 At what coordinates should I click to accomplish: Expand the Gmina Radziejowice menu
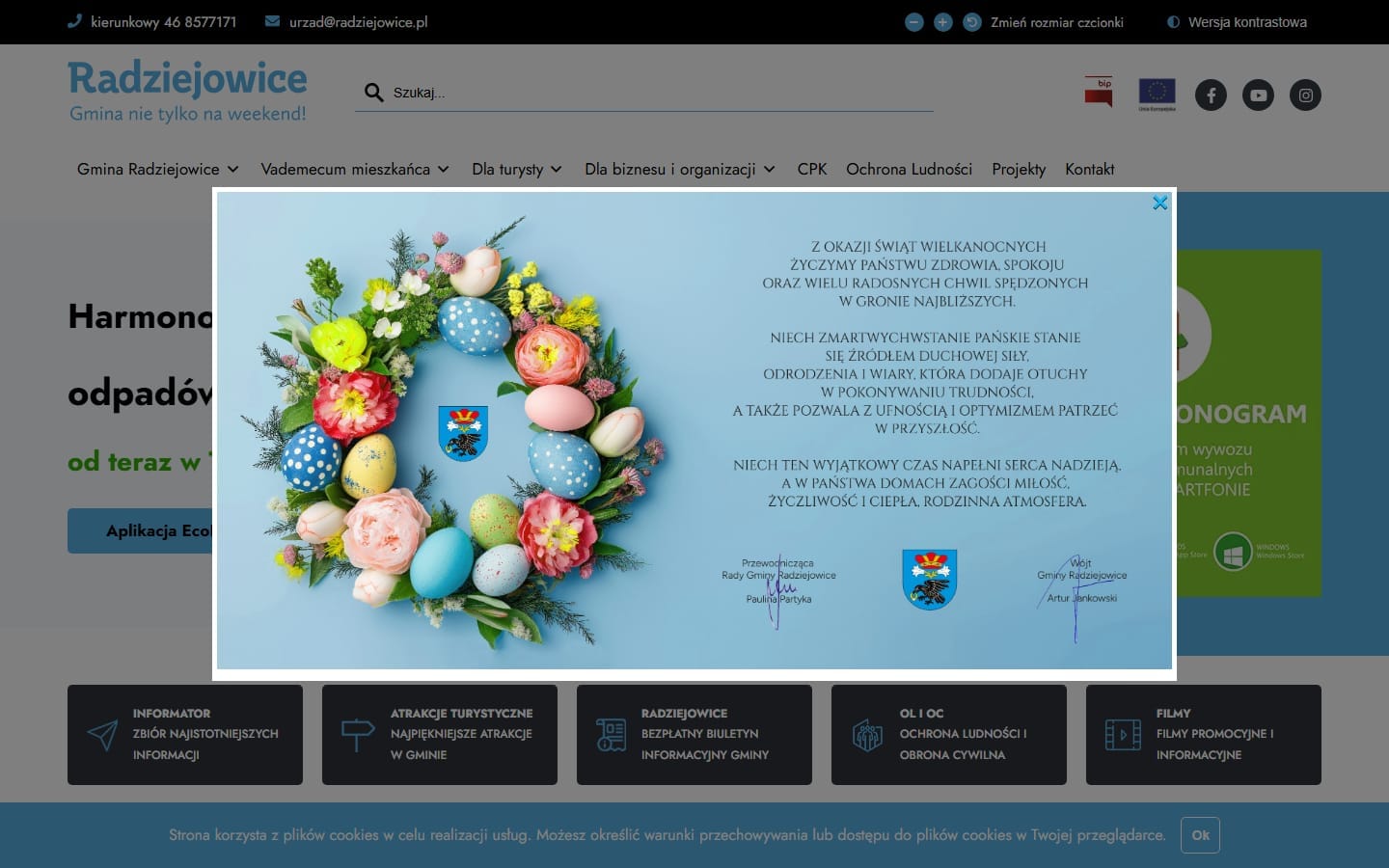click(x=157, y=169)
